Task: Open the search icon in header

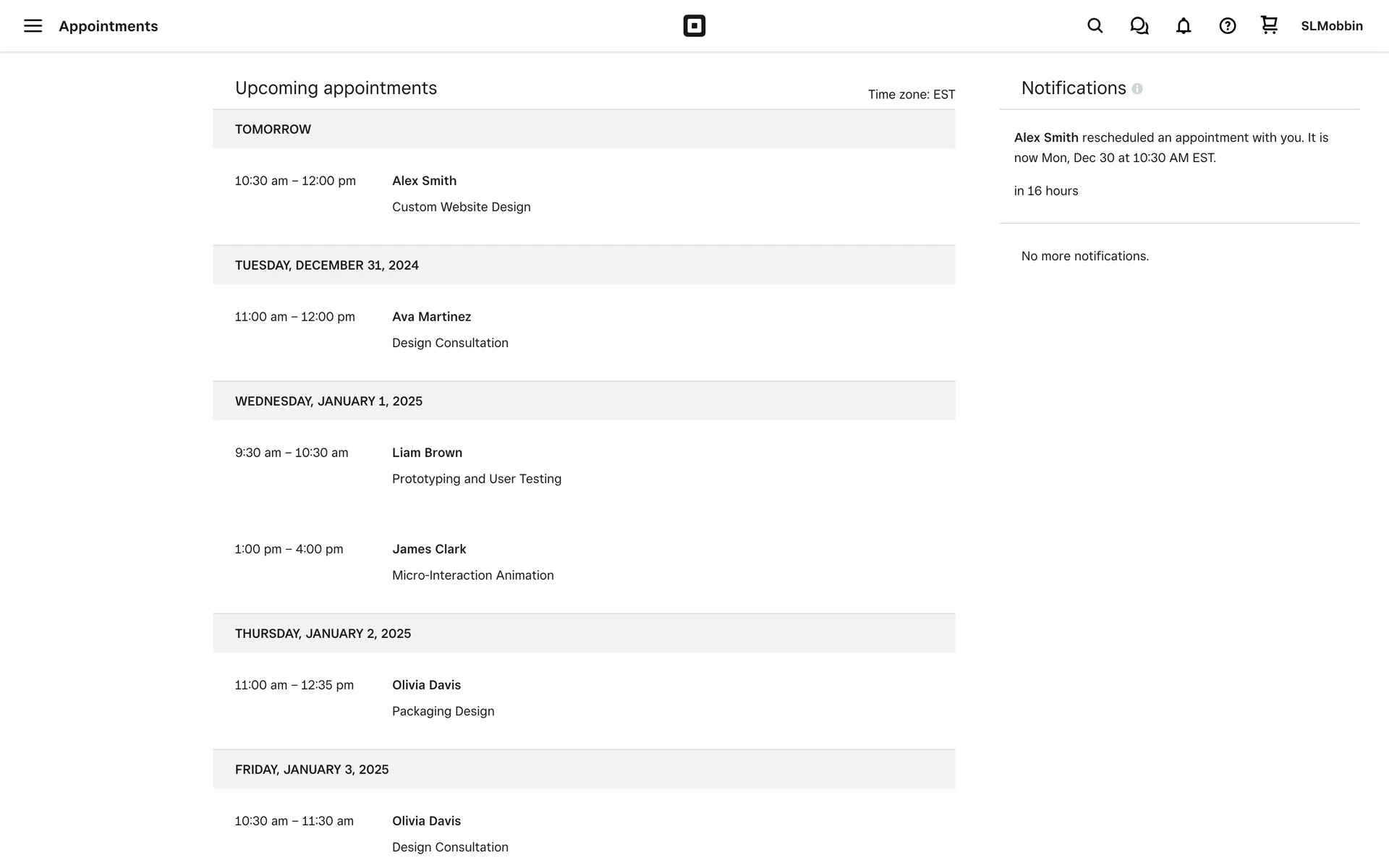Action: pyautogui.click(x=1095, y=26)
